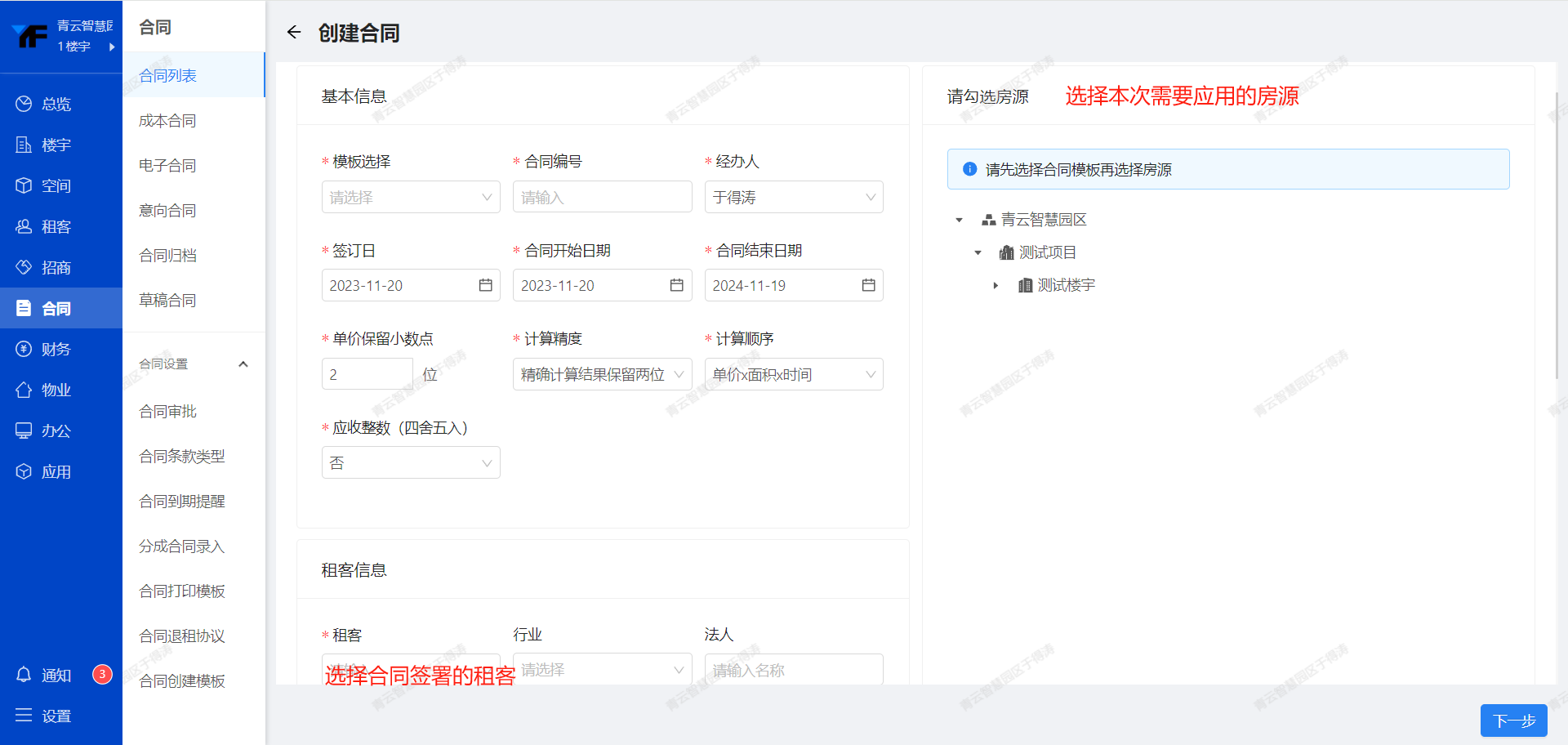Image resolution: width=1568 pixels, height=745 pixels.
Task: Open the 计算顺序 dropdown
Action: [793, 375]
